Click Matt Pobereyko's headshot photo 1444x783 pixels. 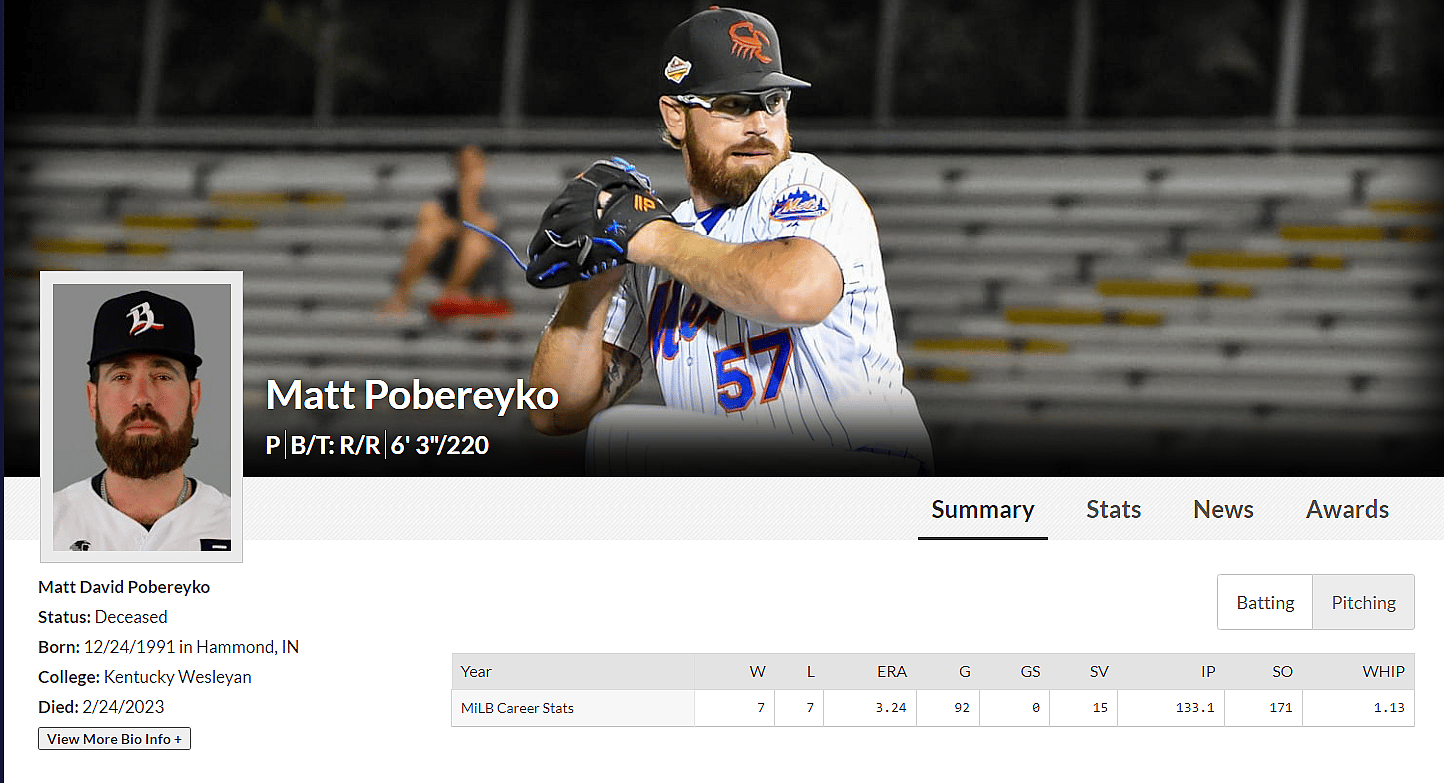(141, 416)
